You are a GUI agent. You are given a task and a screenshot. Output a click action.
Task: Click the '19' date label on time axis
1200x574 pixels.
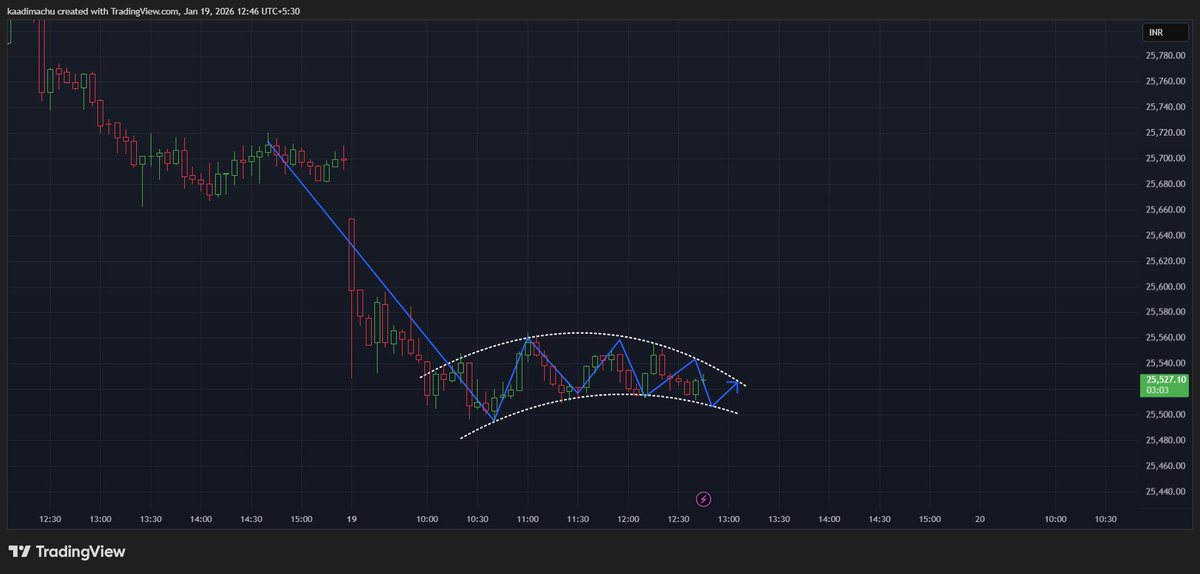click(x=351, y=520)
